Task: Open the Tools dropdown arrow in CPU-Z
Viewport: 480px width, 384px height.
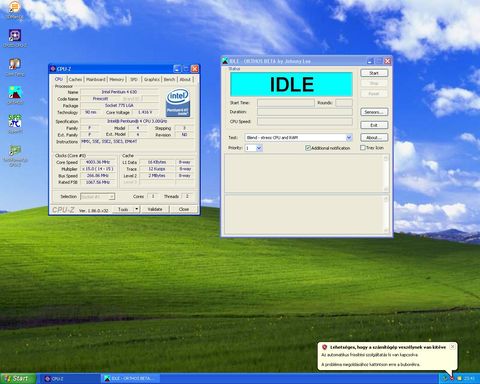Action: pos(136,209)
